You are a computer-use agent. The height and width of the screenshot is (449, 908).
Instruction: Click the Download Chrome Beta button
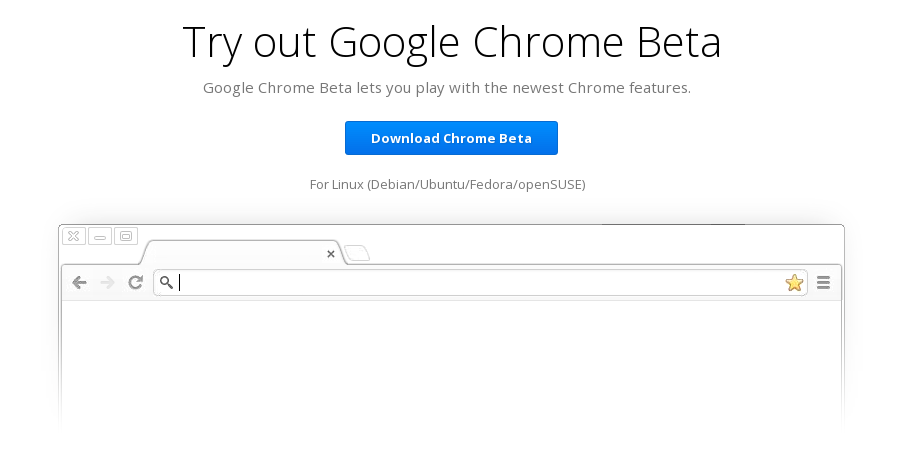pos(451,138)
